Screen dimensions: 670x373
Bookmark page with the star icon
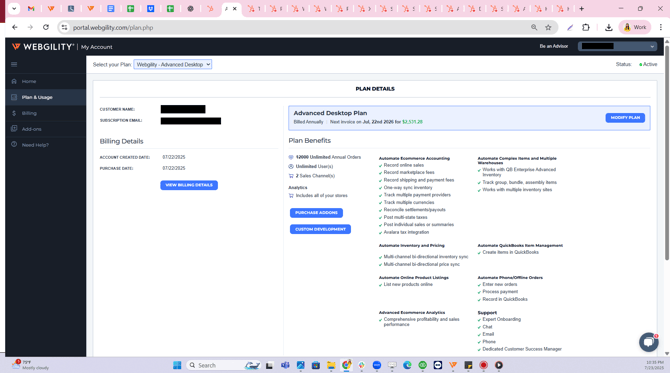[548, 27]
